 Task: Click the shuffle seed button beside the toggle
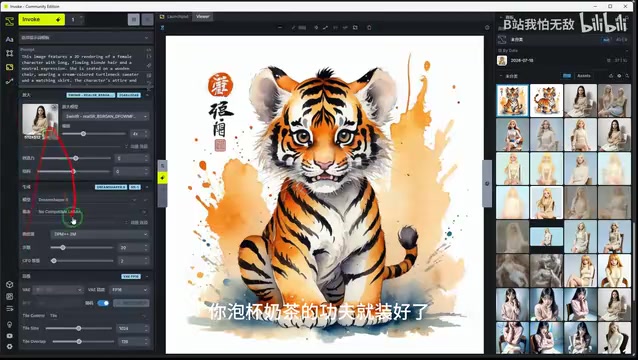[131, 303]
